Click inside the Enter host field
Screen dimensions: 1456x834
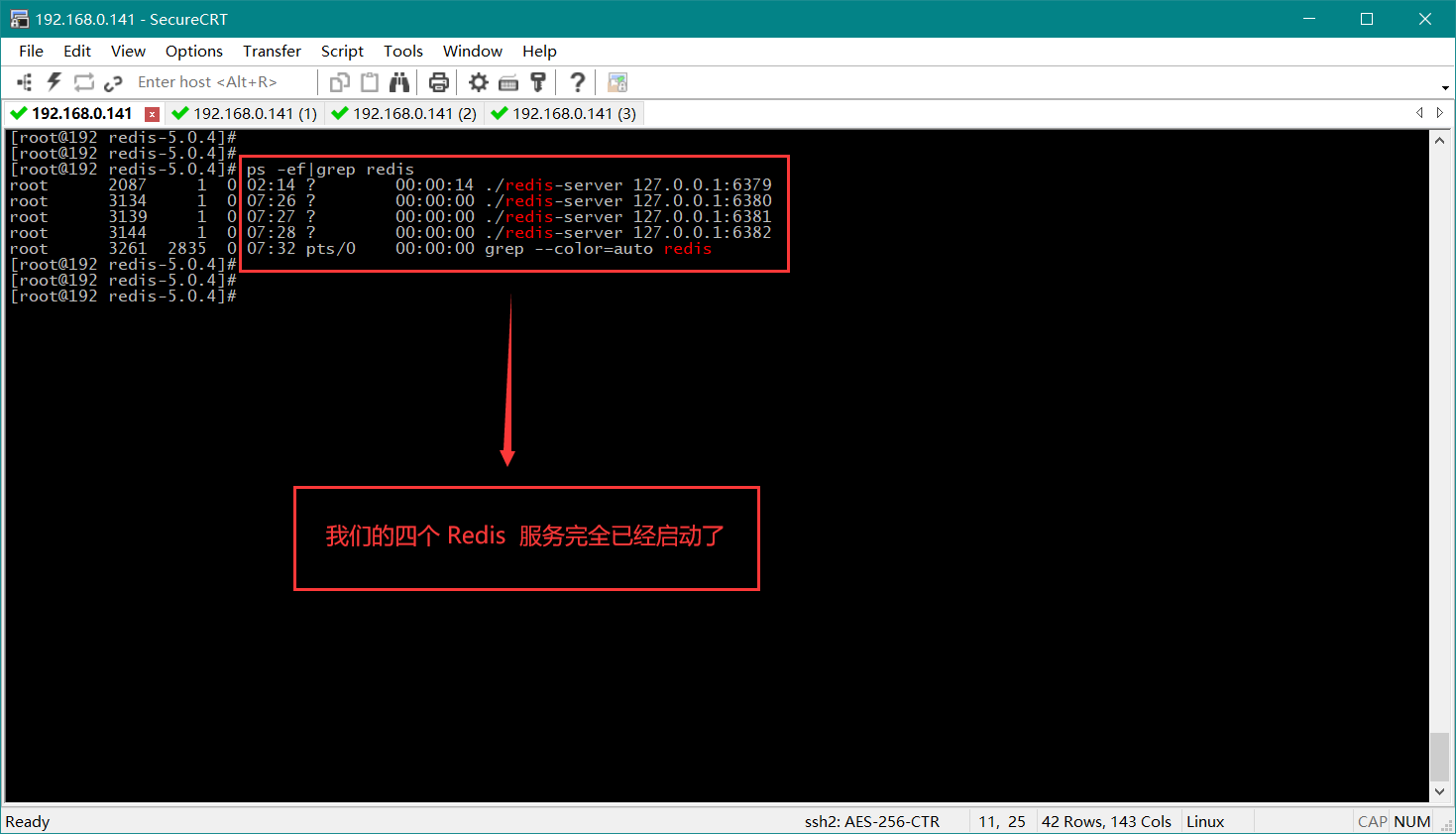click(x=208, y=82)
